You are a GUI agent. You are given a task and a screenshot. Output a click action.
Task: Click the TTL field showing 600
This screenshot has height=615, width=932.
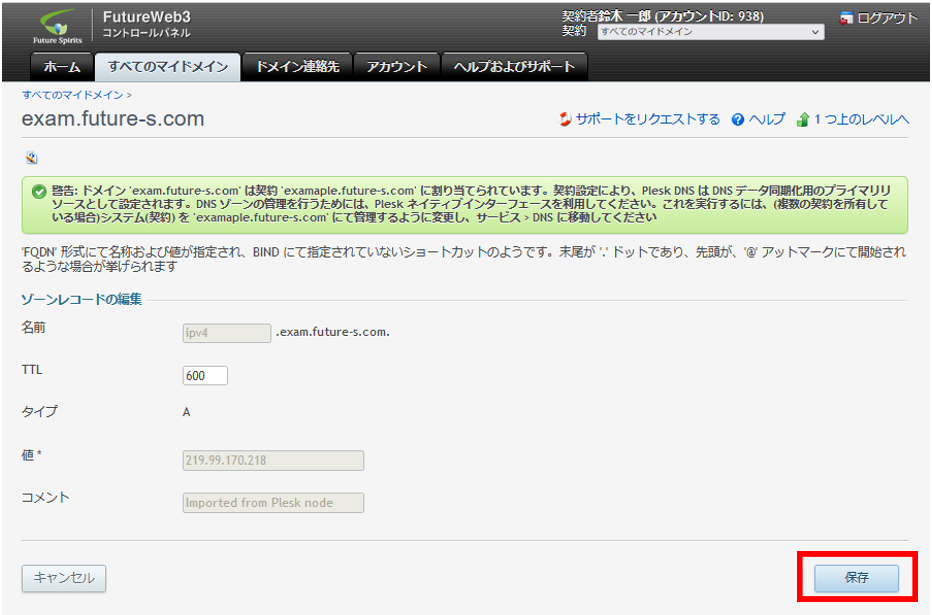pos(205,376)
